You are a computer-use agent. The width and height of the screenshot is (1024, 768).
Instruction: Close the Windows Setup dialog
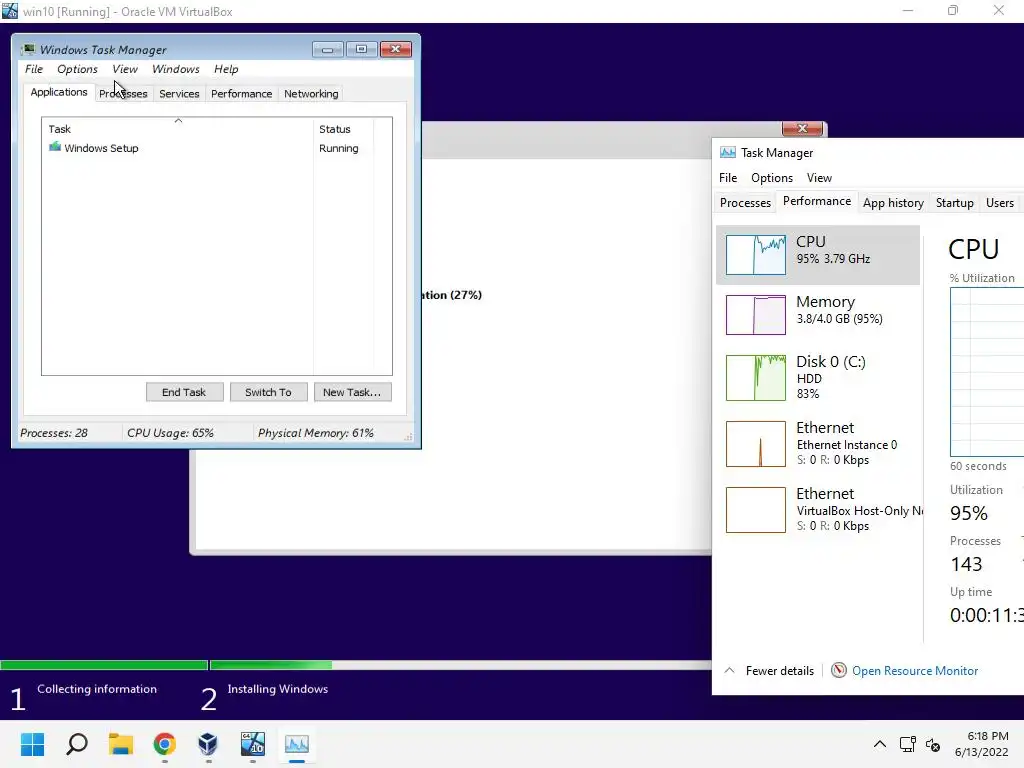(802, 128)
